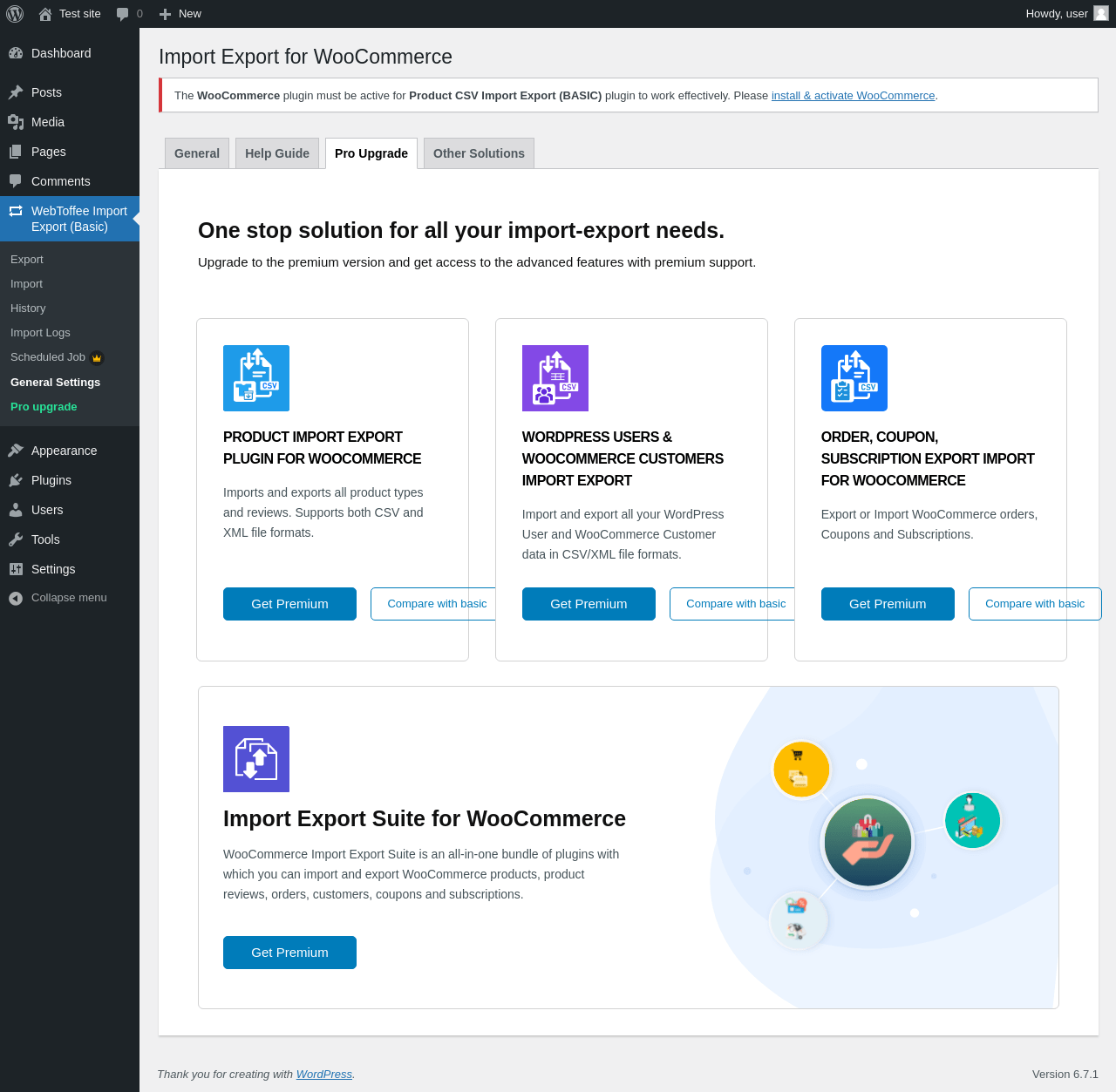
Task: Follow the WordPress footer link
Action: pos(324,1075)
